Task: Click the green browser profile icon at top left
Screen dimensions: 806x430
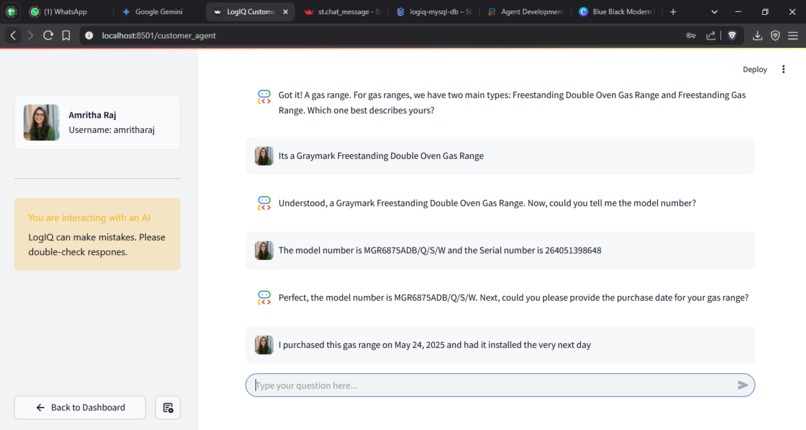Action: coord(11,11)
